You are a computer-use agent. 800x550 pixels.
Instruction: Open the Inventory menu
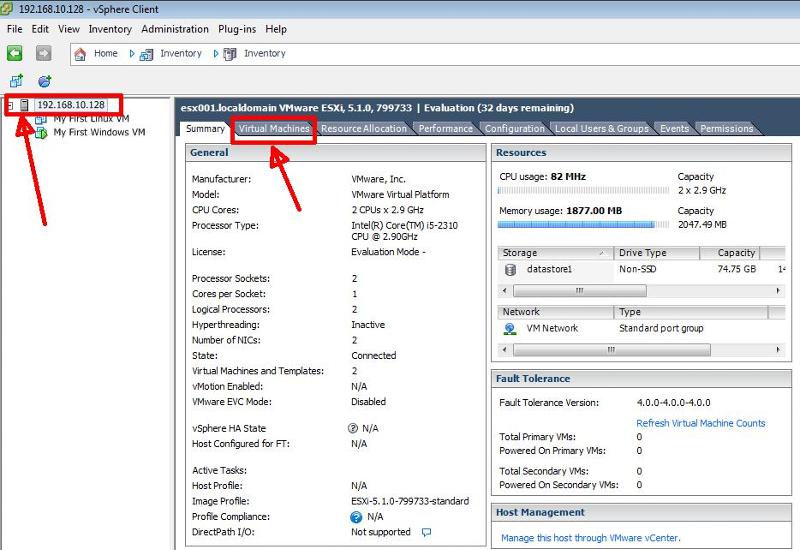tap(110, 29)
